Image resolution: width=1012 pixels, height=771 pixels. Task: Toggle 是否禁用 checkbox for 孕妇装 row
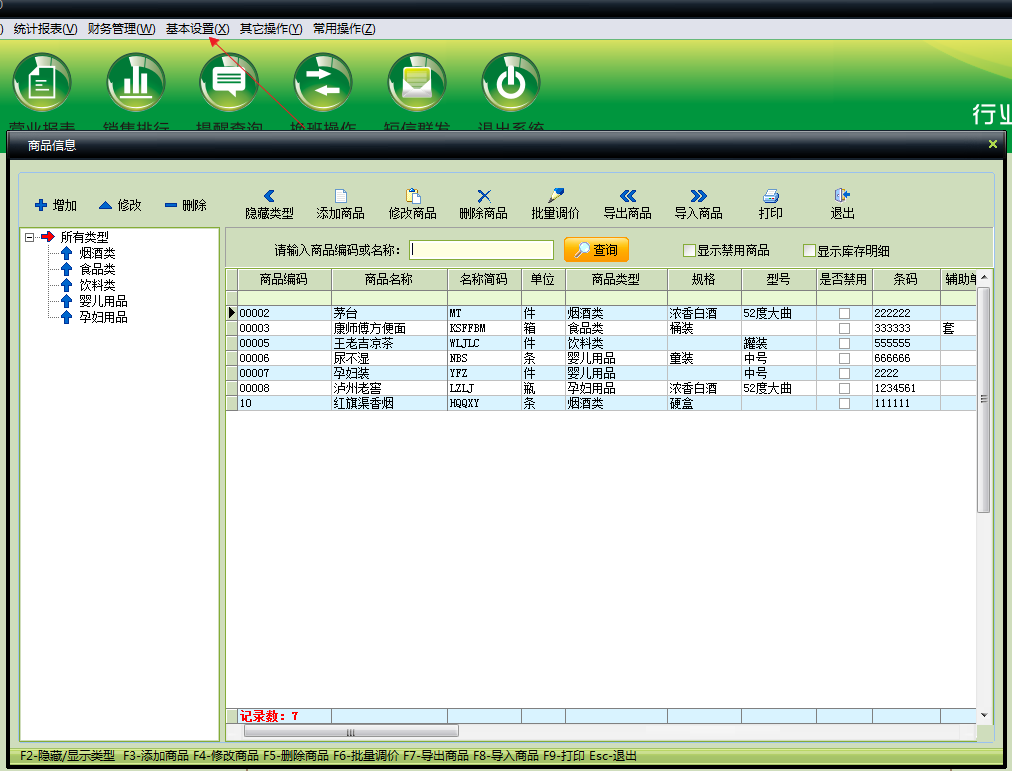pos(844,373)
